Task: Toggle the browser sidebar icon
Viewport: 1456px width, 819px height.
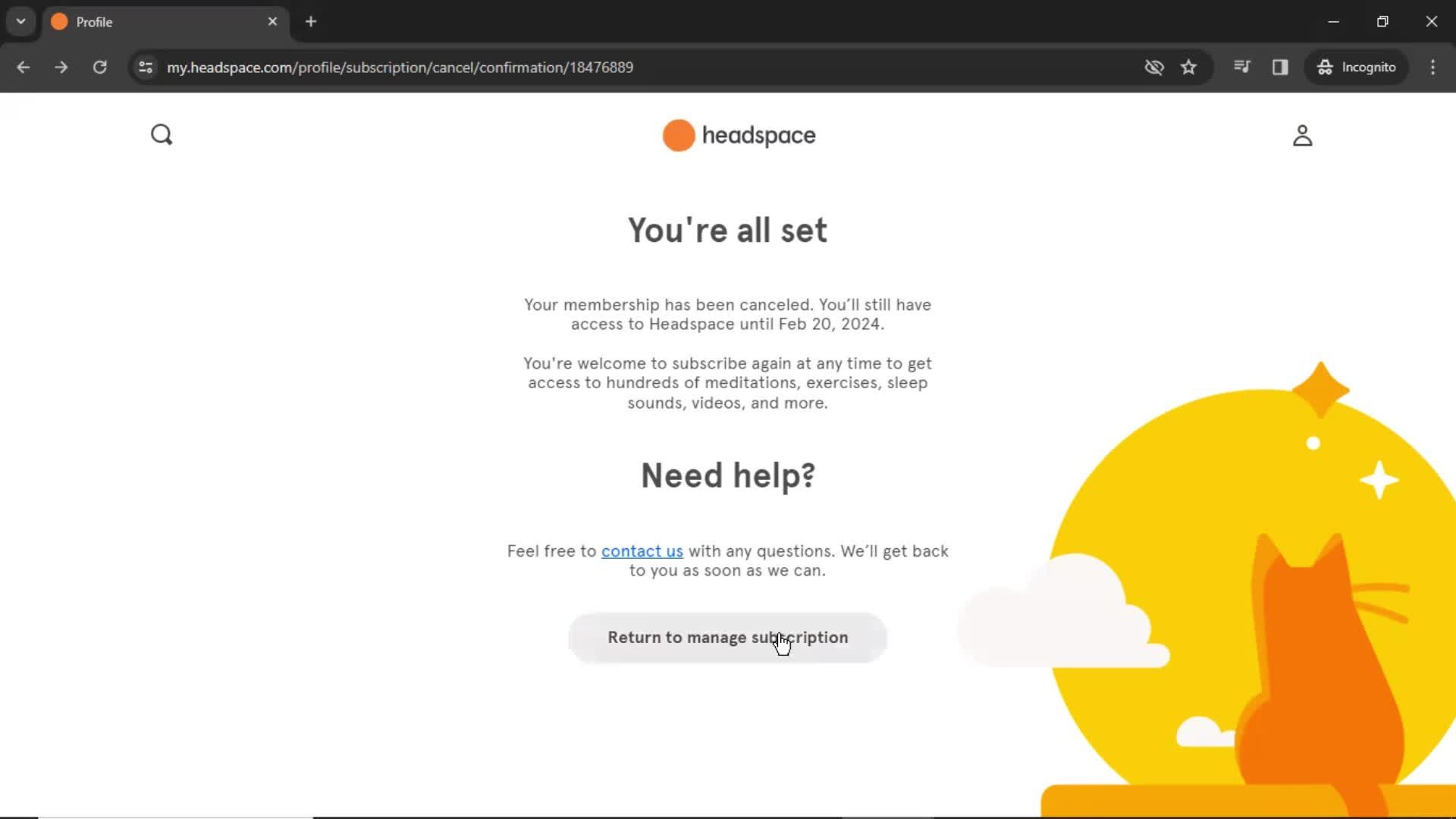Action: click(1281, 67)
